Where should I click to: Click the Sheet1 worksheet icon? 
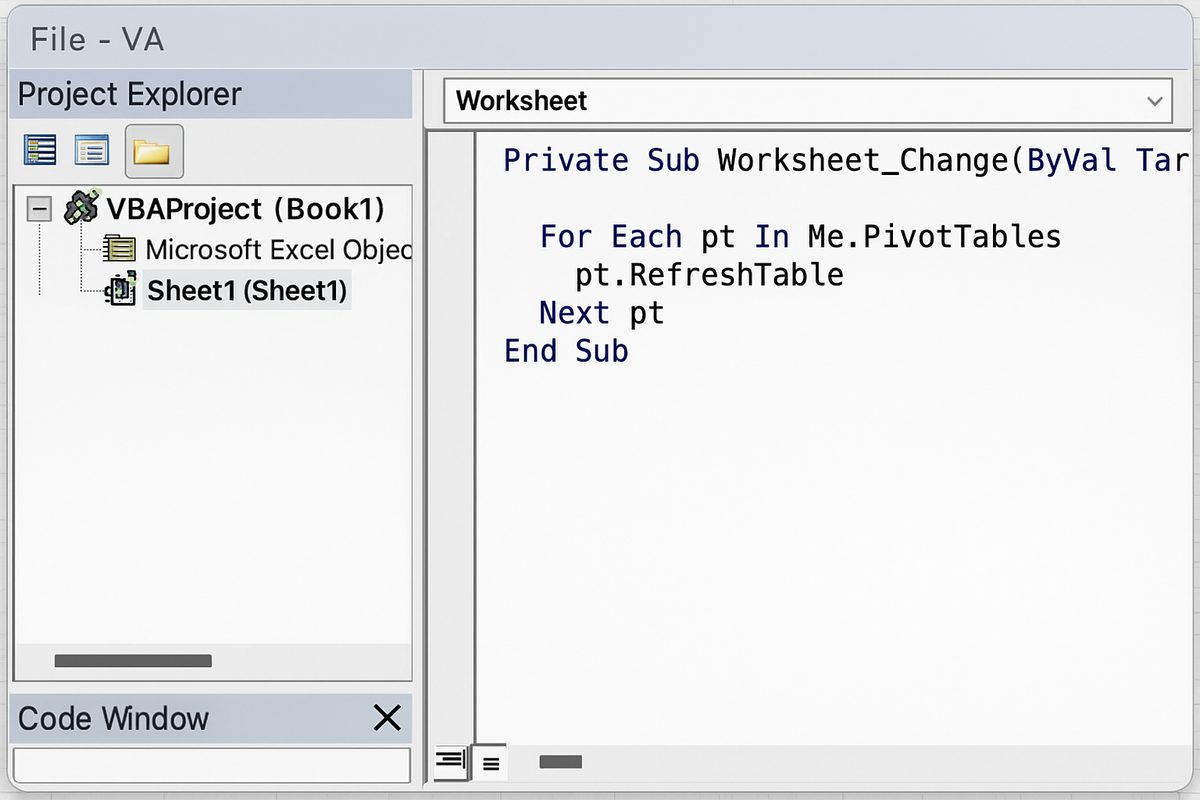pos(121,289)
